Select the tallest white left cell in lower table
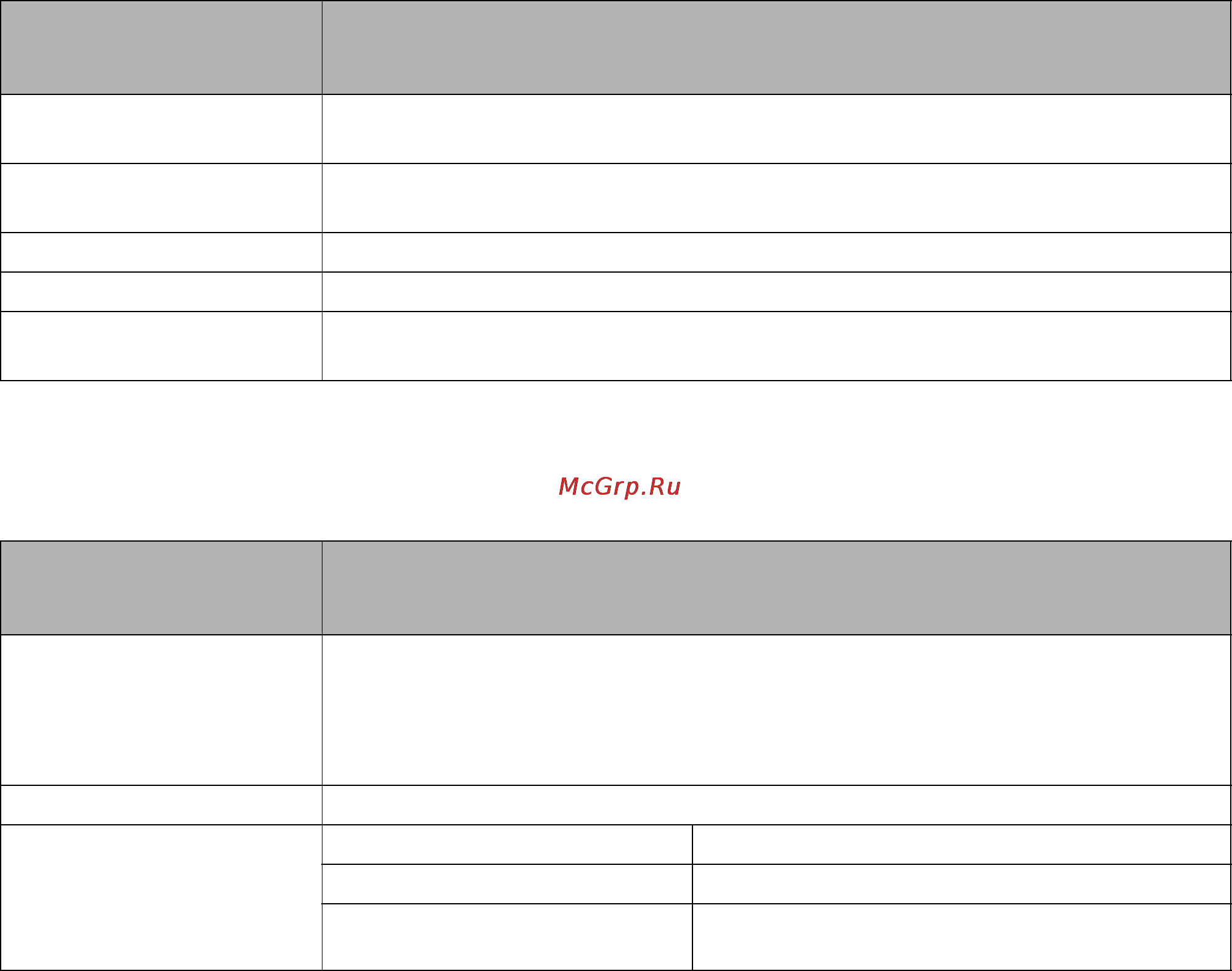1232x971 pixels. point(161,710)
